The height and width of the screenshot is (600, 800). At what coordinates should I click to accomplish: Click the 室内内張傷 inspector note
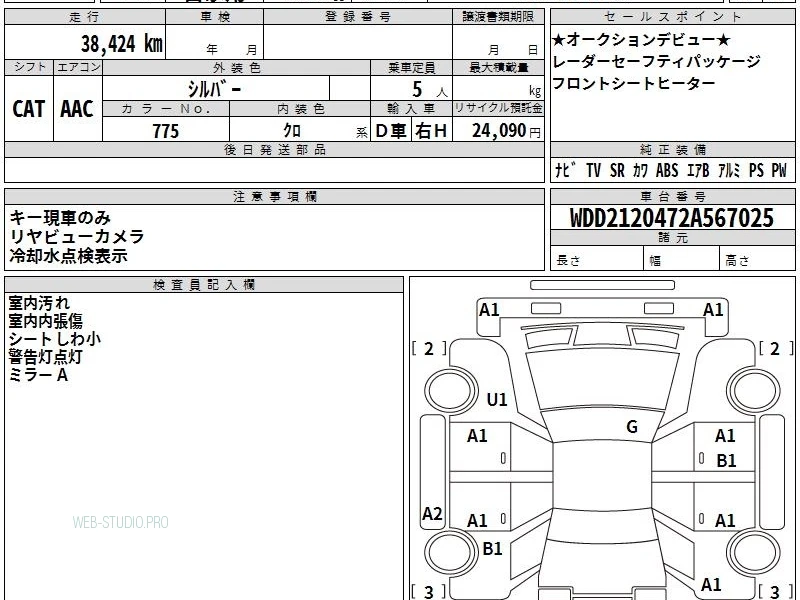45,321
